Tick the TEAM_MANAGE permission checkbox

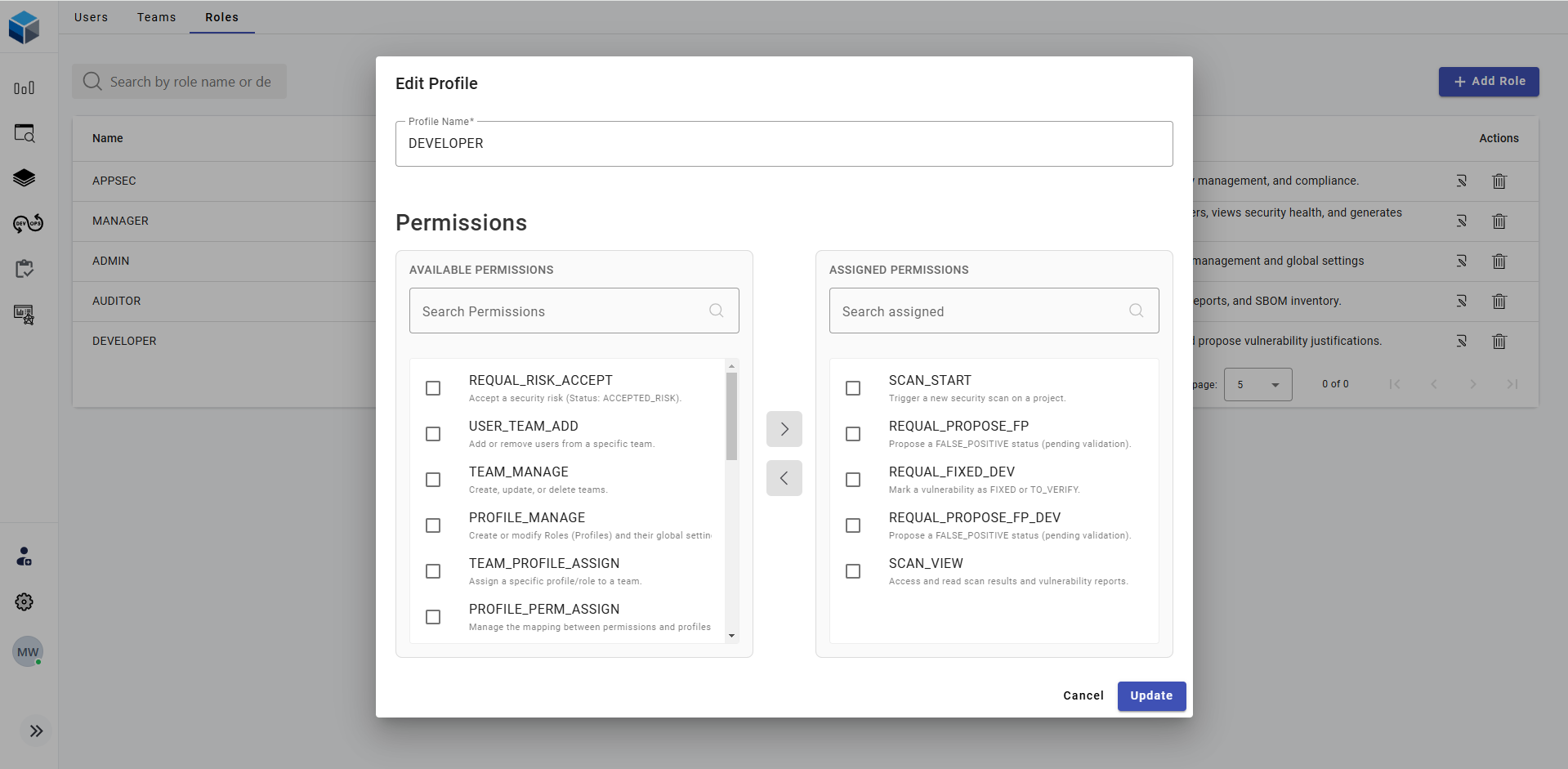(x=433, y=480)
